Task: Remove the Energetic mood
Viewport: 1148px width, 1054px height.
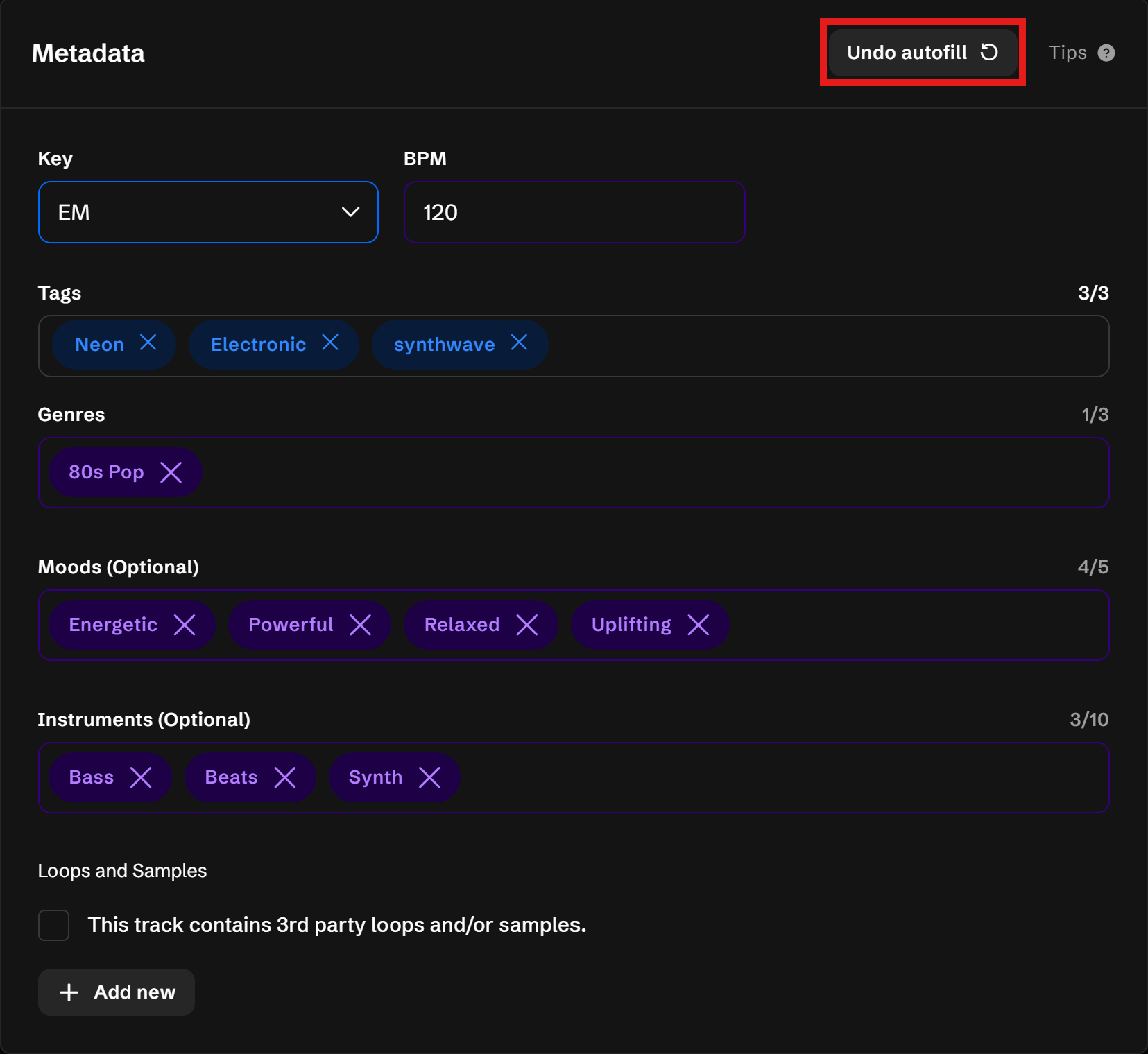Action: point(185,625)
